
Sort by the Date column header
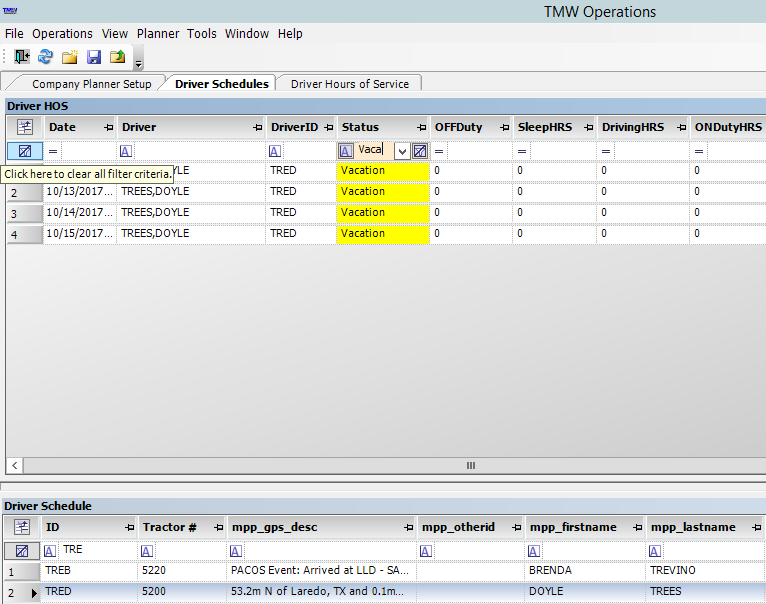pos(63,127)
